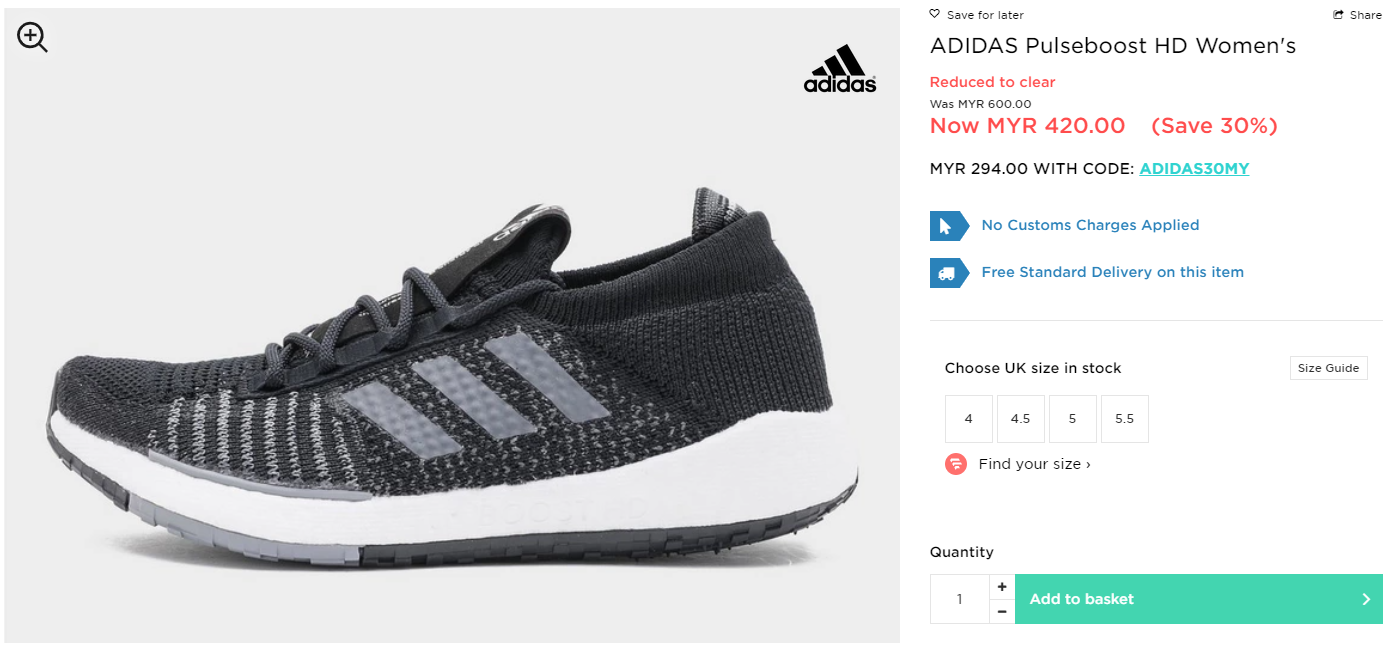This screenshot has width=1390, height=654.
Task: Click the ADIDAS30MY promo code link
Action: pos(1194,169)
